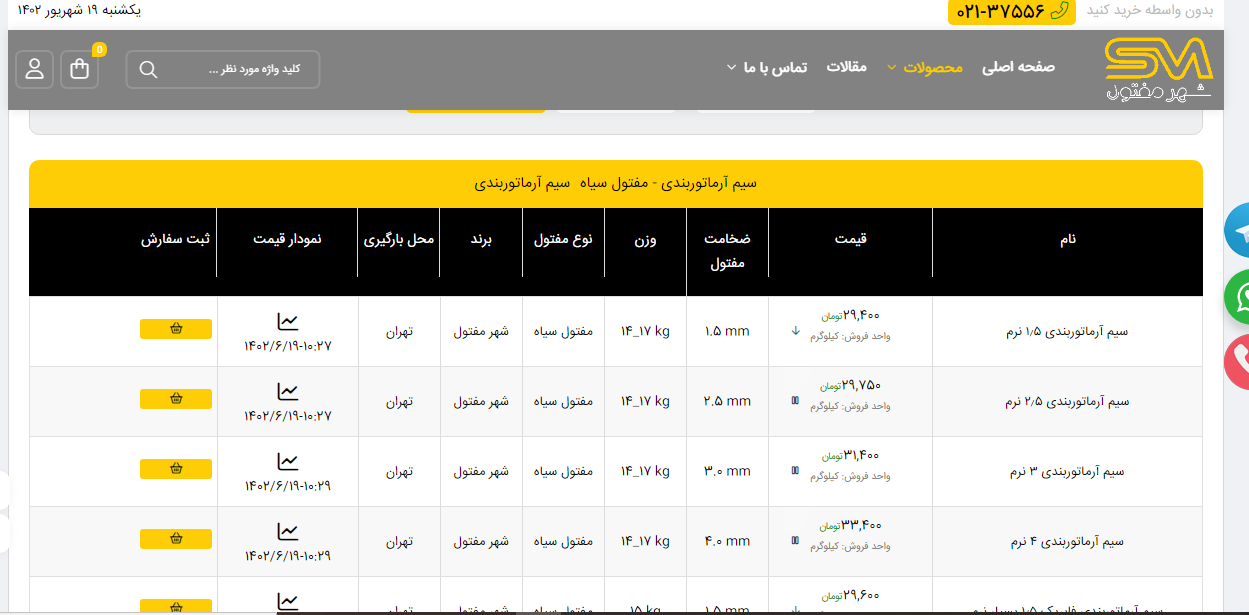
Task: Click the شهر مفتول site logo
Action: coord(1158,68)
